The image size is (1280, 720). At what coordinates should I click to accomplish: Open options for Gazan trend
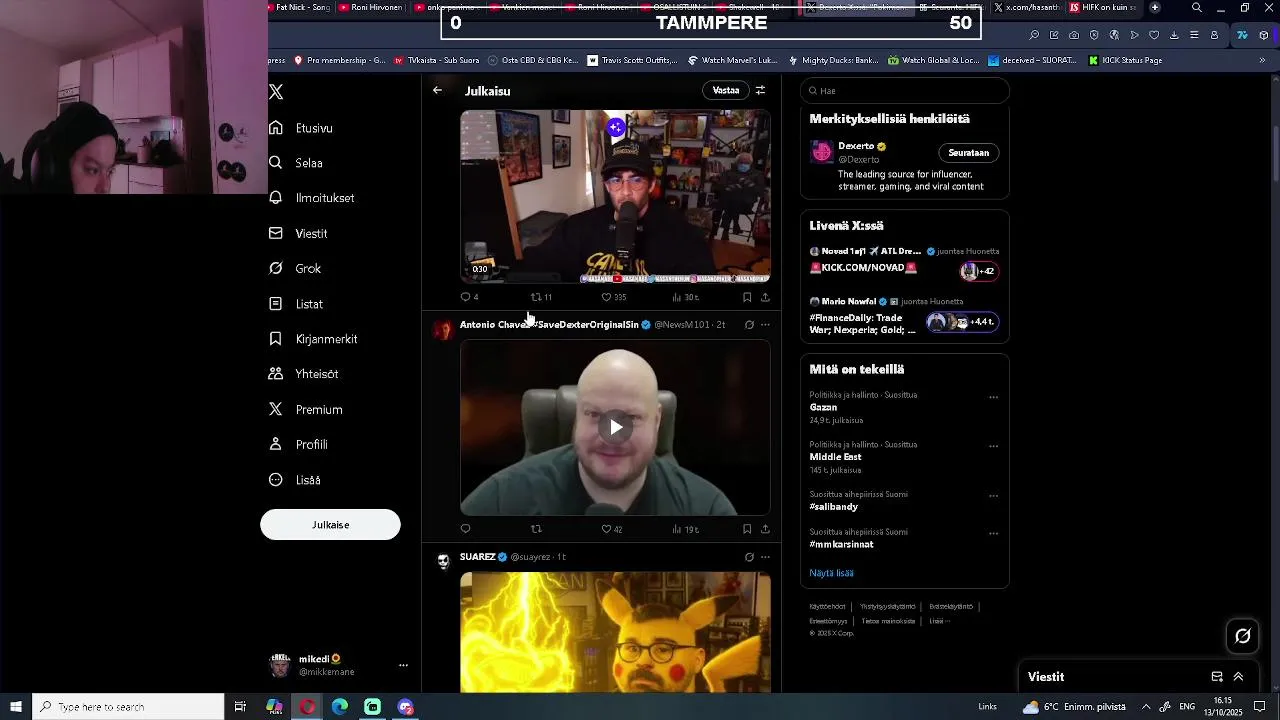pos(993,397)
